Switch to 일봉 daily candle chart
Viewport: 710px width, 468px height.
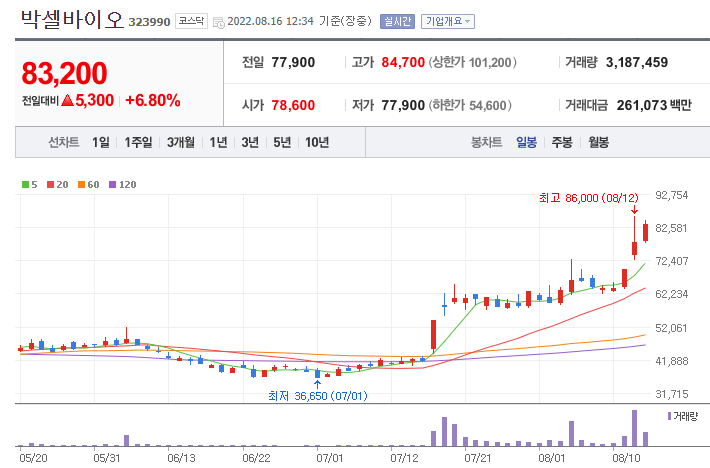pos(526,142)
